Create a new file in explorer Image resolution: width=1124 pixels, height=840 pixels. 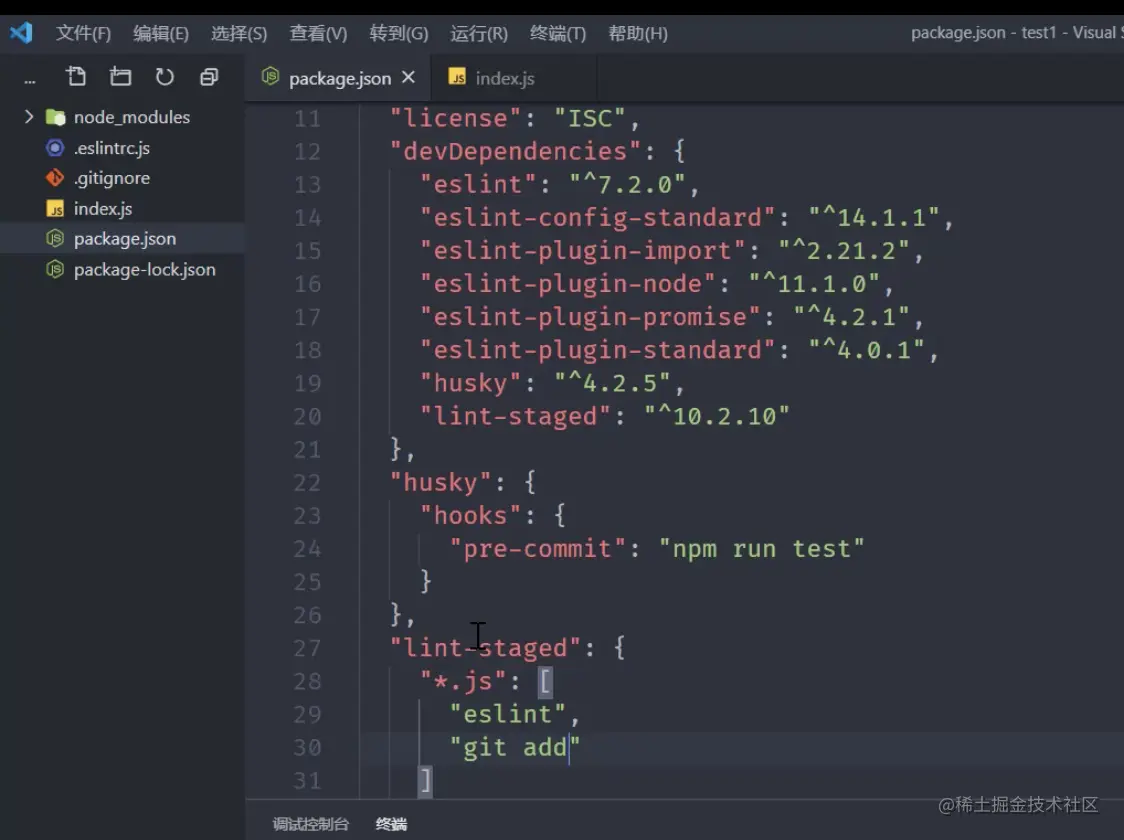[x=76, y=76]
